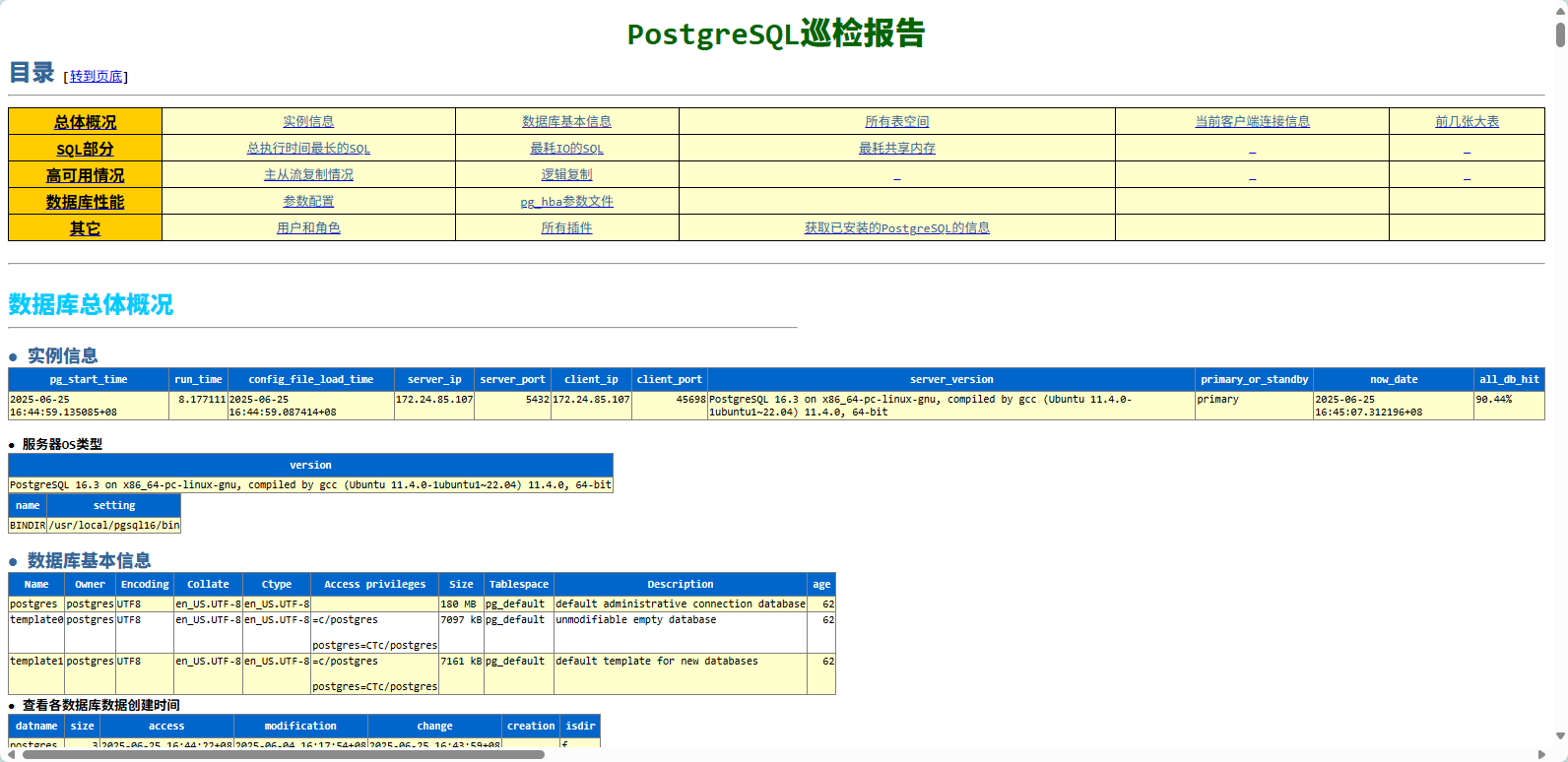Viewport: 1568px width, 762px height.
Task: Select the template1 database name cell
Action: tap(36, 673)
